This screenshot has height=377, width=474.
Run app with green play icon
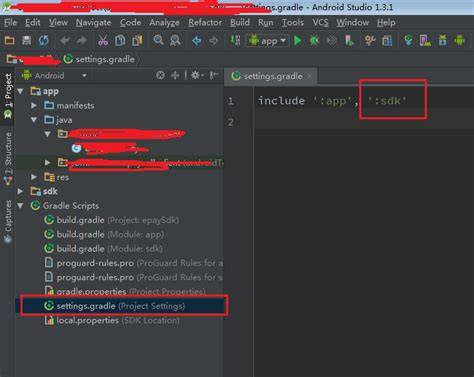(x=298, y=41)
